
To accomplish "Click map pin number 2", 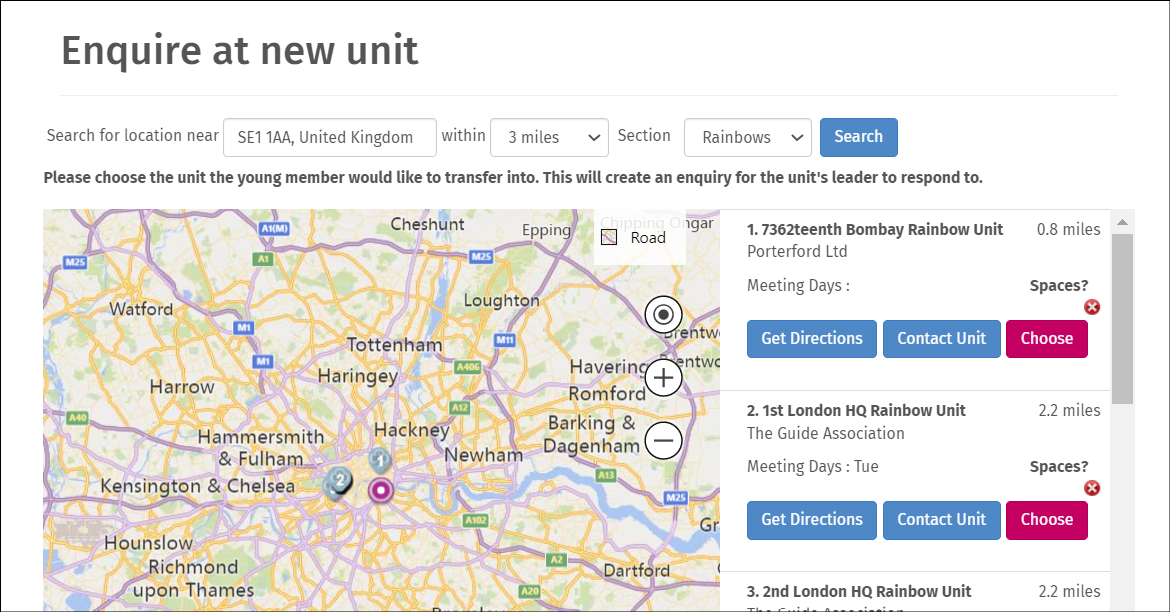I will coord(340,481).
